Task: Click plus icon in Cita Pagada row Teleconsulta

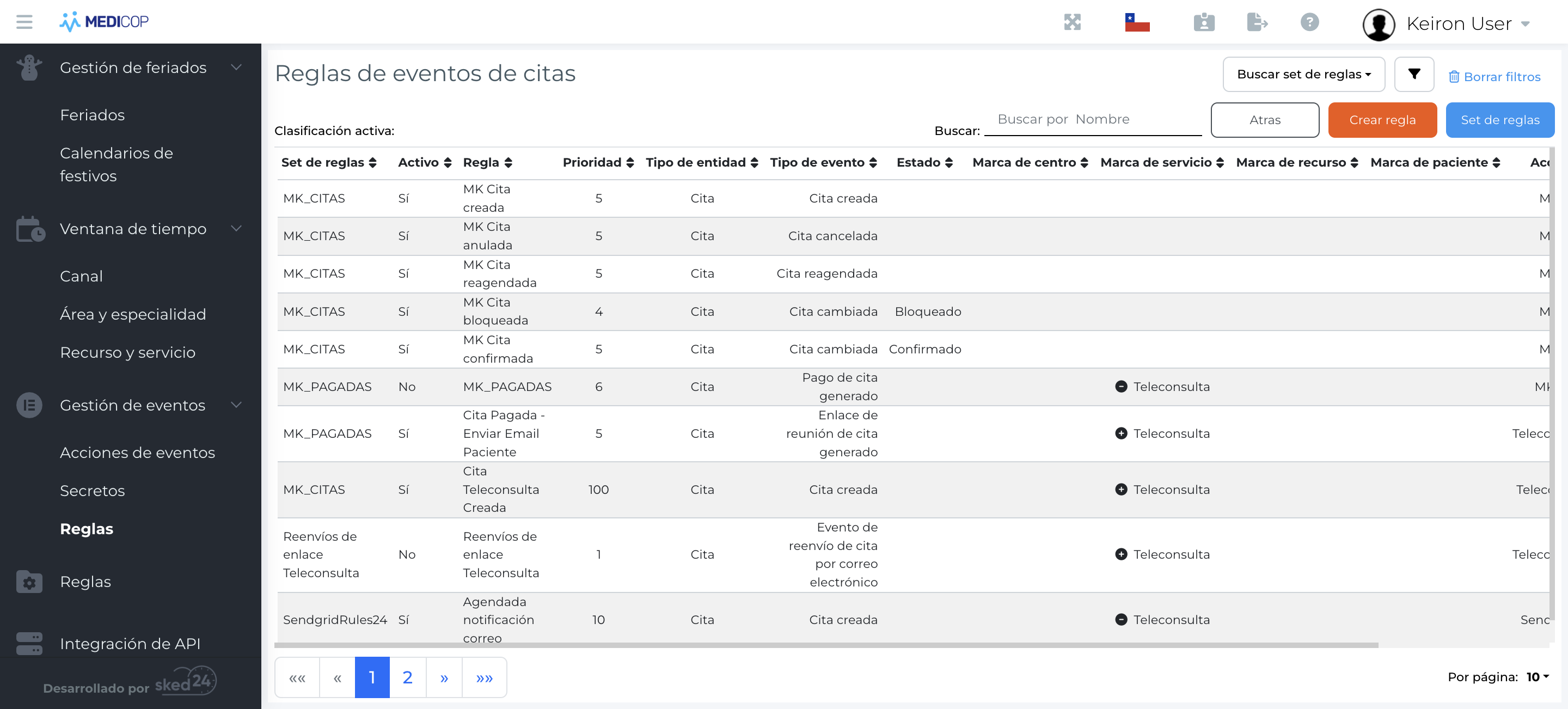Action: click(x=1120, y=433)
